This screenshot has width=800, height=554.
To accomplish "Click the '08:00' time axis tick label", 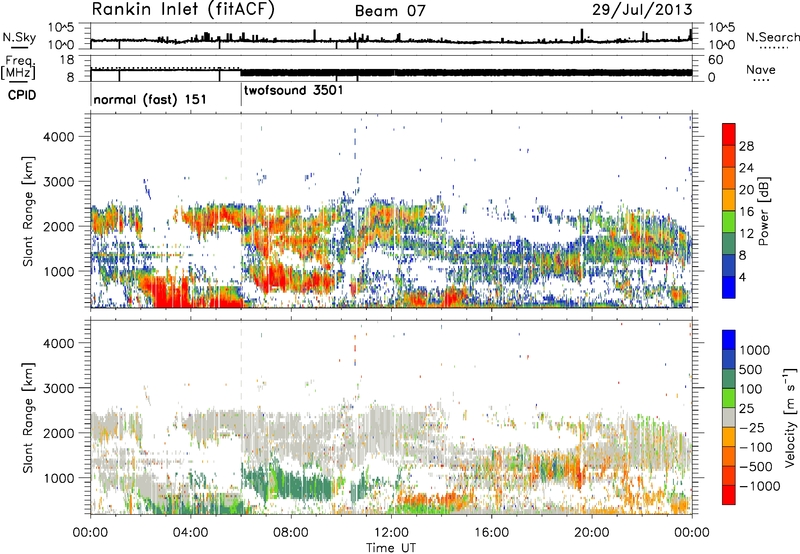I will 290,533.
